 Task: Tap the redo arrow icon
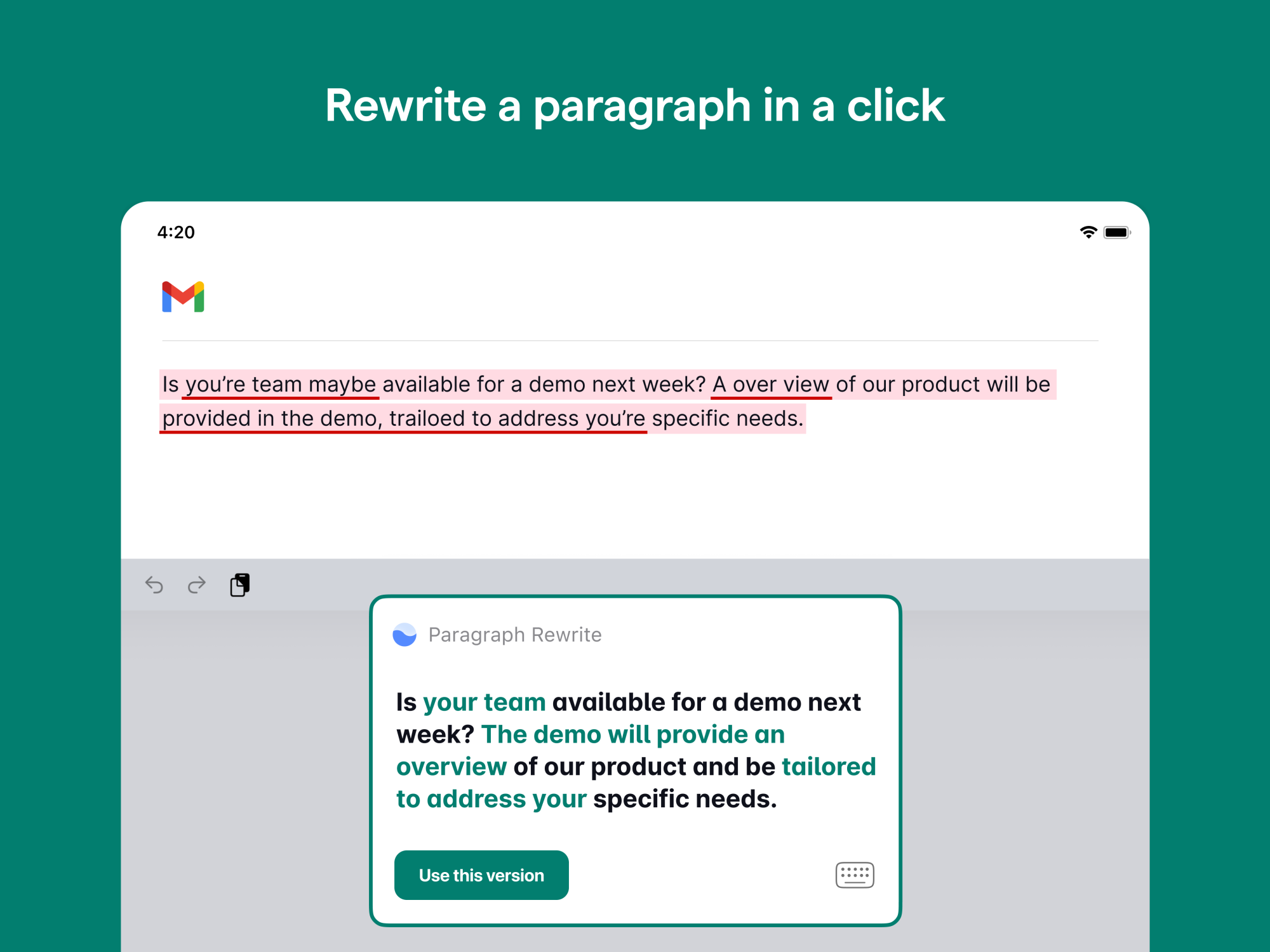point(197,585)
